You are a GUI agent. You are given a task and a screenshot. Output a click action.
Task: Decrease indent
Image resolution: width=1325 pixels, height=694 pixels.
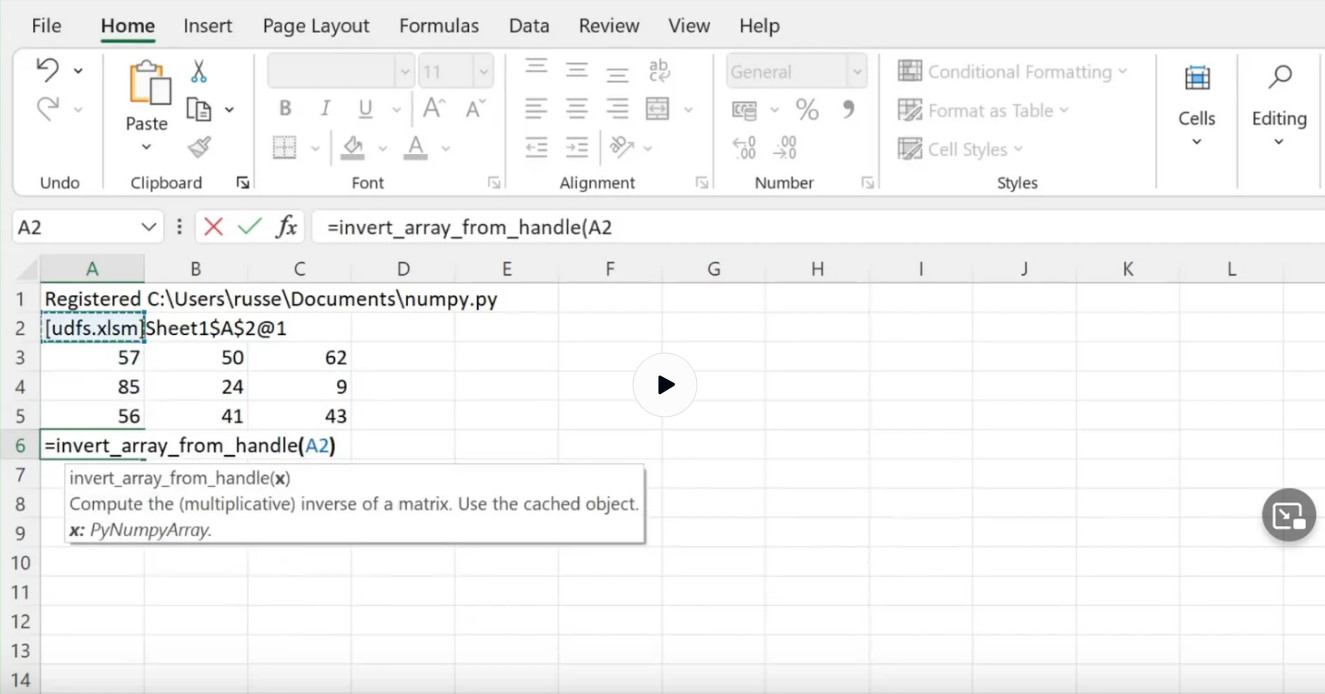[x=537, y=147]
